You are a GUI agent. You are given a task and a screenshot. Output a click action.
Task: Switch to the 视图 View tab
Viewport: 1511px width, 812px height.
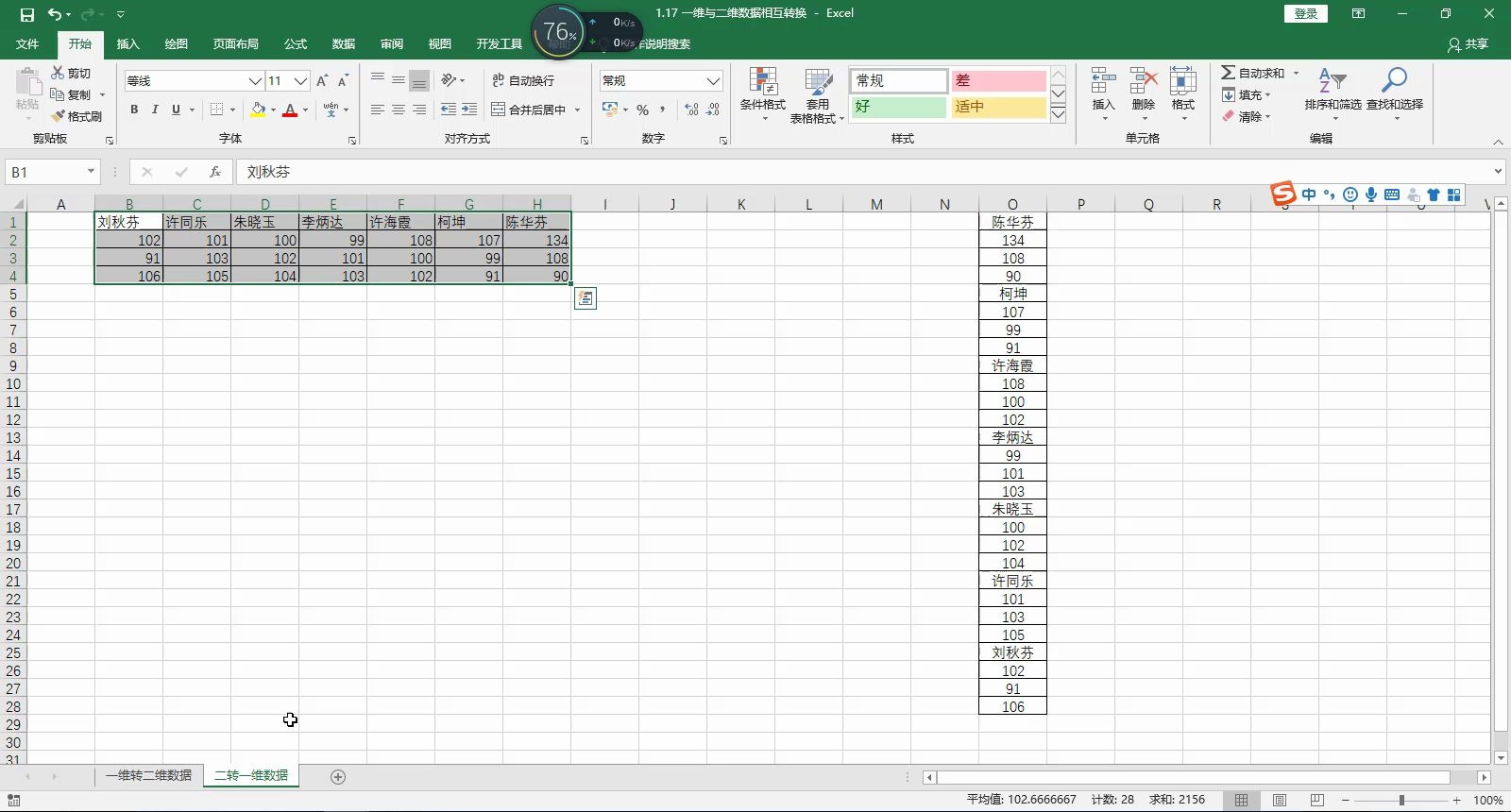click(x=440, y=44)
